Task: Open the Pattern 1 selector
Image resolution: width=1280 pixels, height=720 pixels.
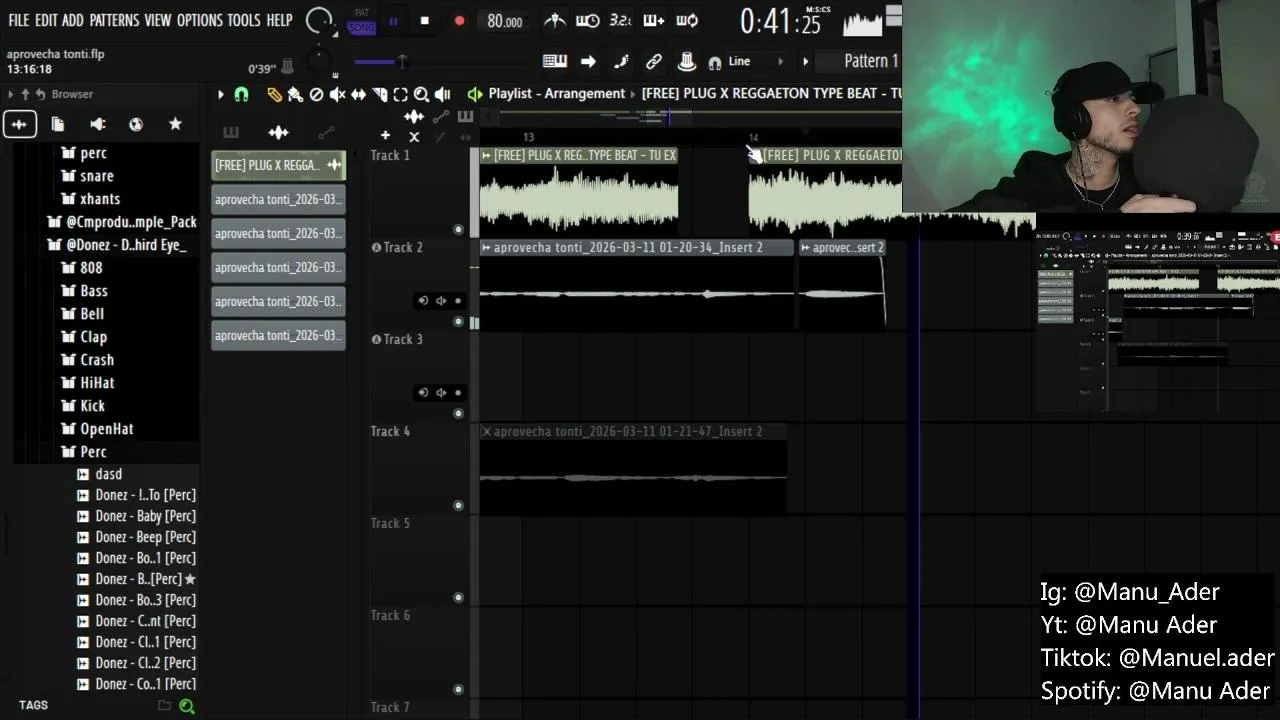Action: pyautogui.click(x=870, y=61)
